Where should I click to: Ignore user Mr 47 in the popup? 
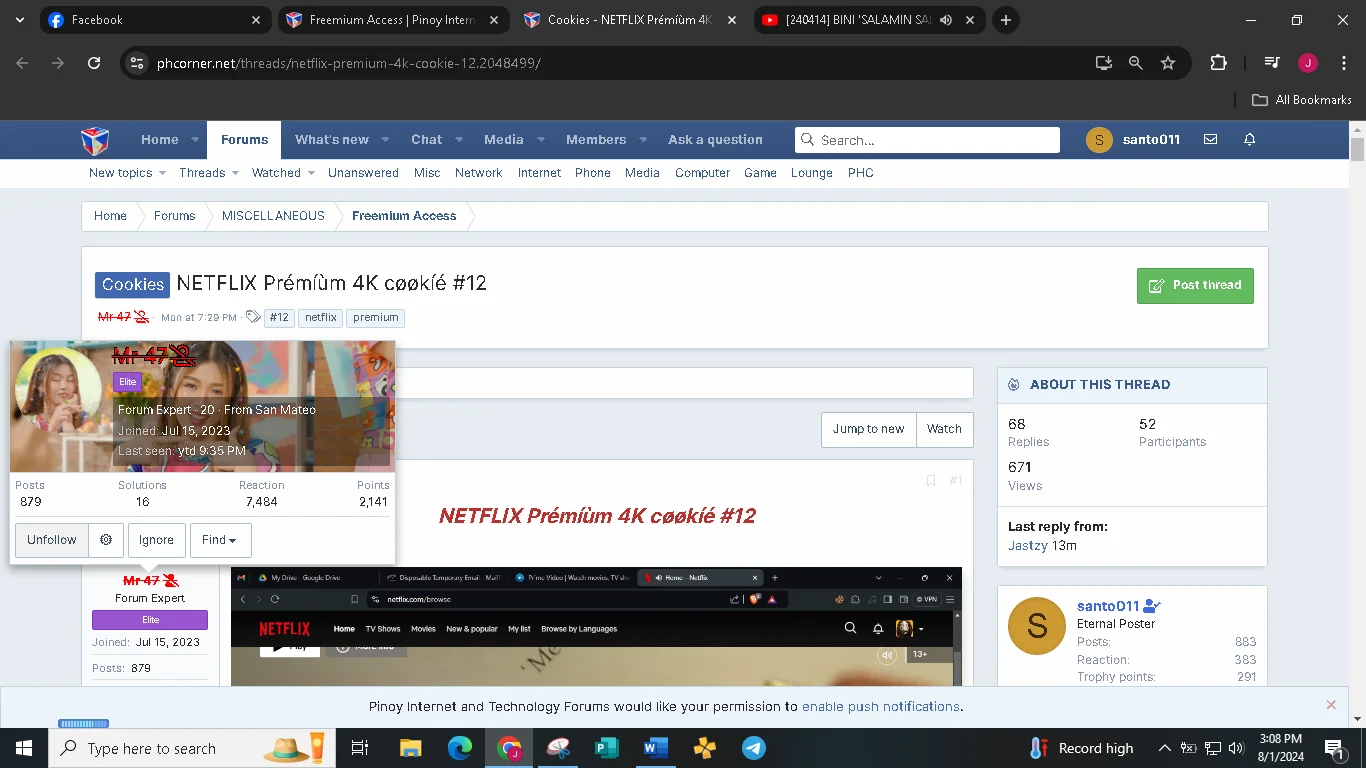coord(156,540)
